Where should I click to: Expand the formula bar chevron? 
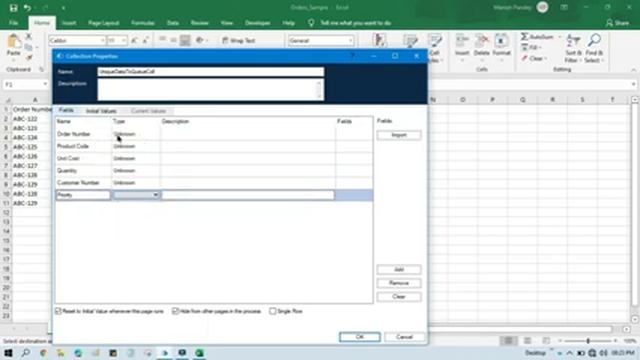(633, 84)
